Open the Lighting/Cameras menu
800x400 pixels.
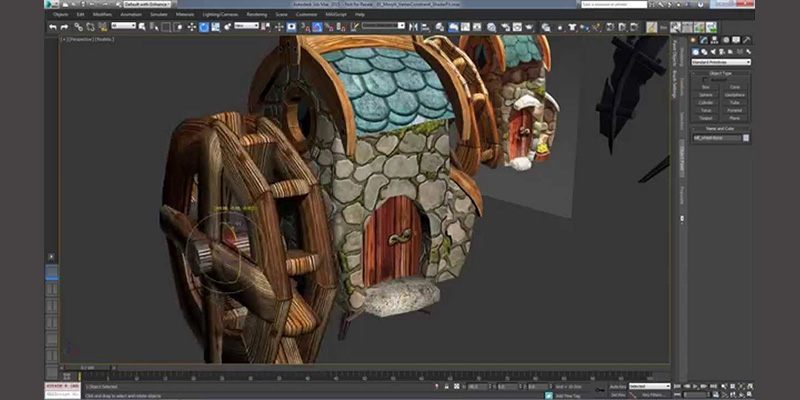pos(220,14)
